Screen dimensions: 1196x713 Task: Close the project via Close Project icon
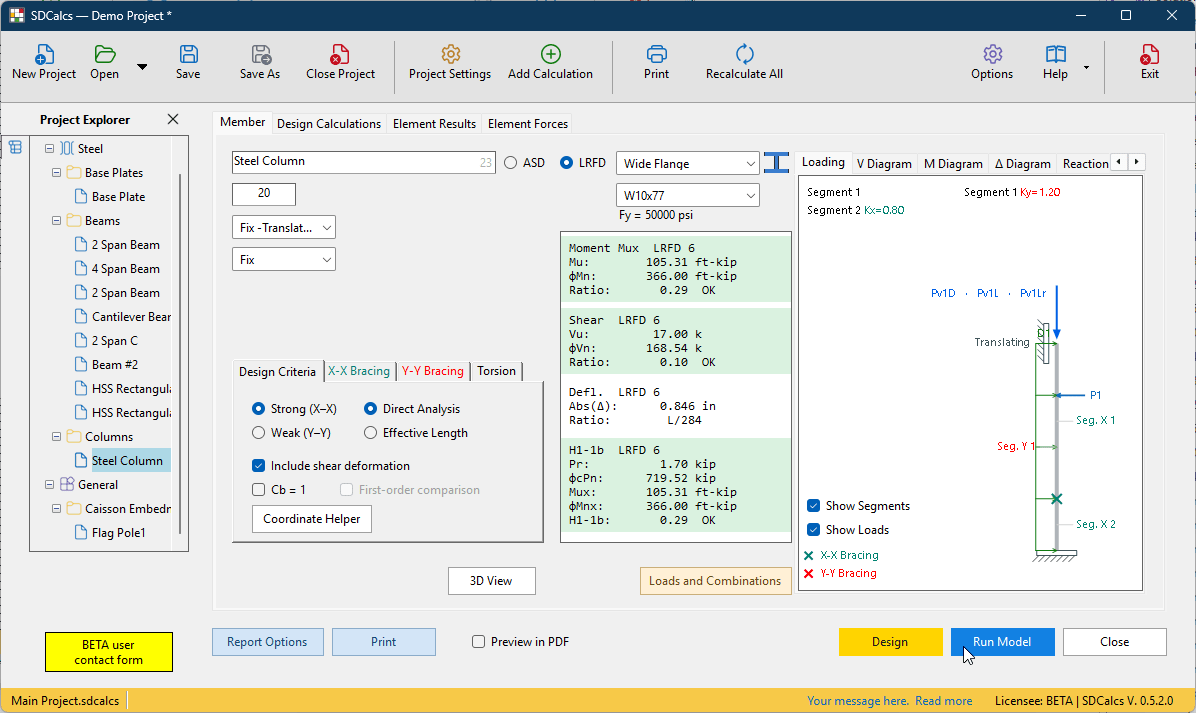click(x=339, y=54)
